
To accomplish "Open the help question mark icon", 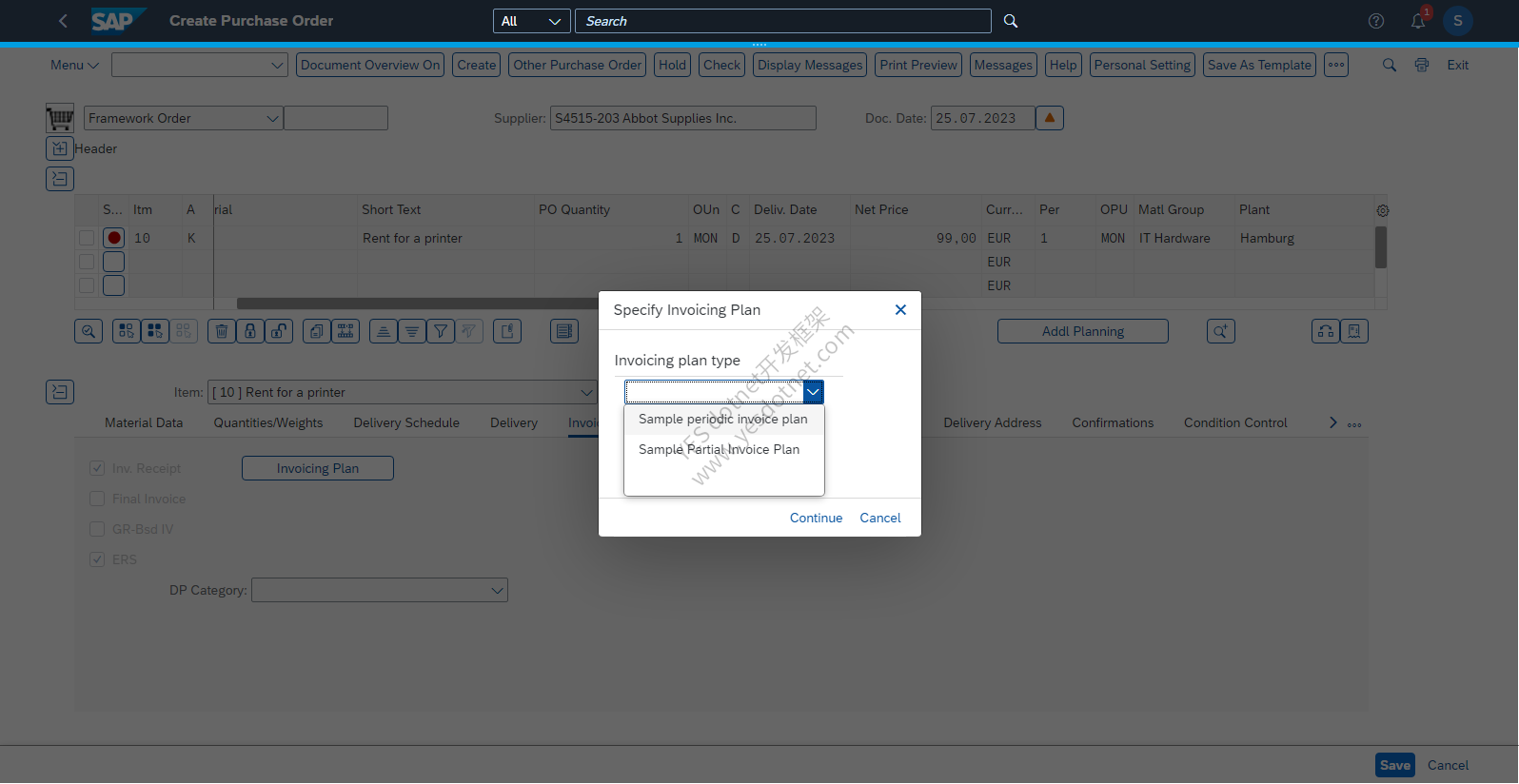I will [1376, 21].
